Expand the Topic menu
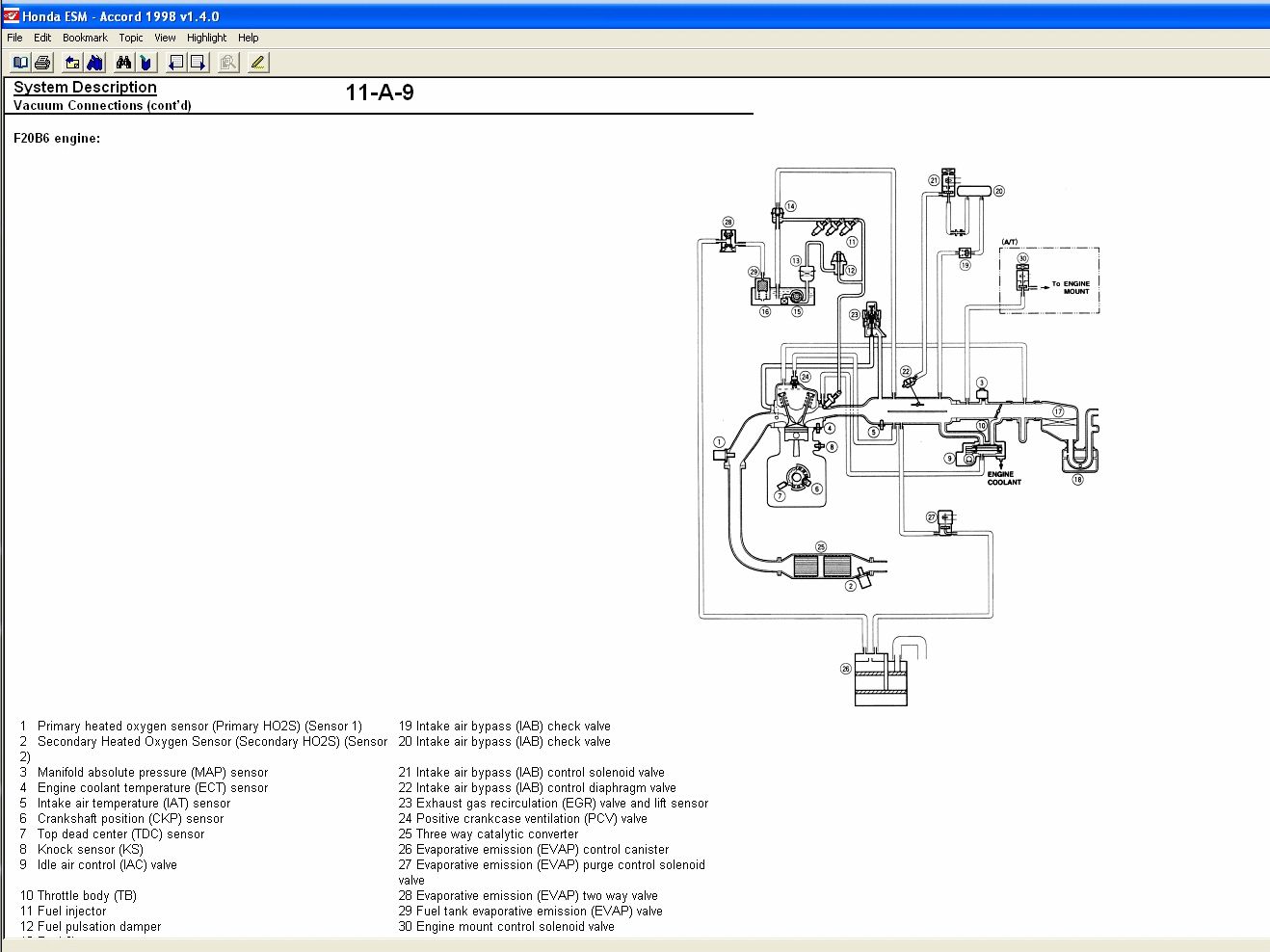This screenshot has height=952, width=1270. 131,38
